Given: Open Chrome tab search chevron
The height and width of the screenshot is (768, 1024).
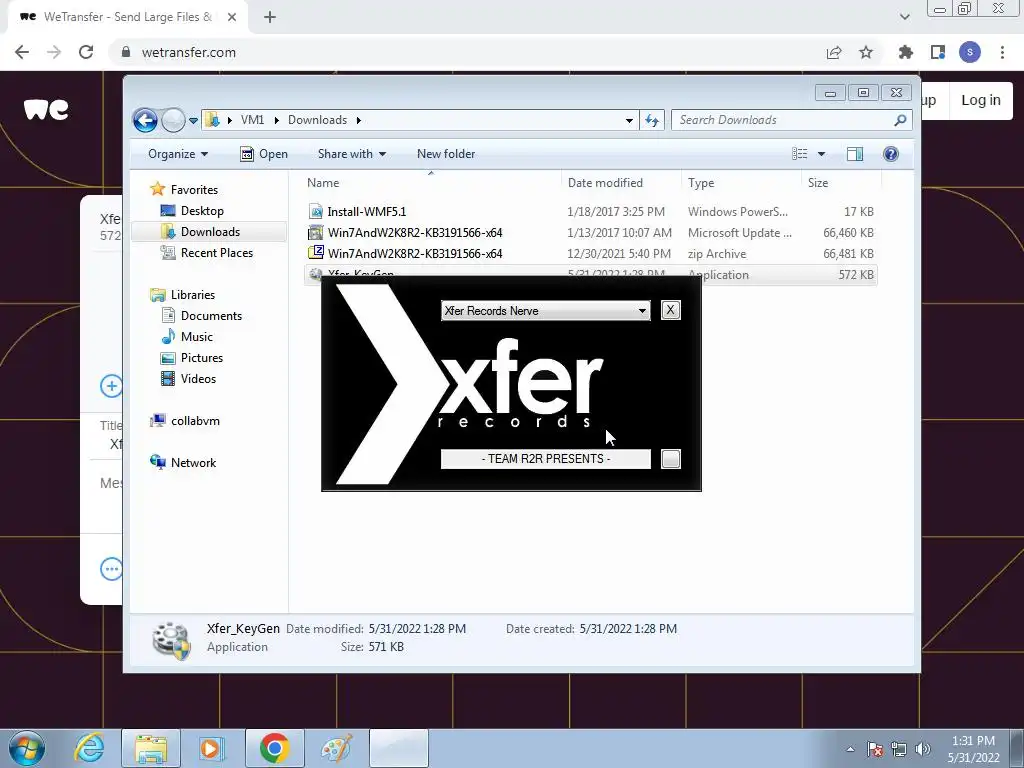Looking at the screenshot, I should point(904,17).
